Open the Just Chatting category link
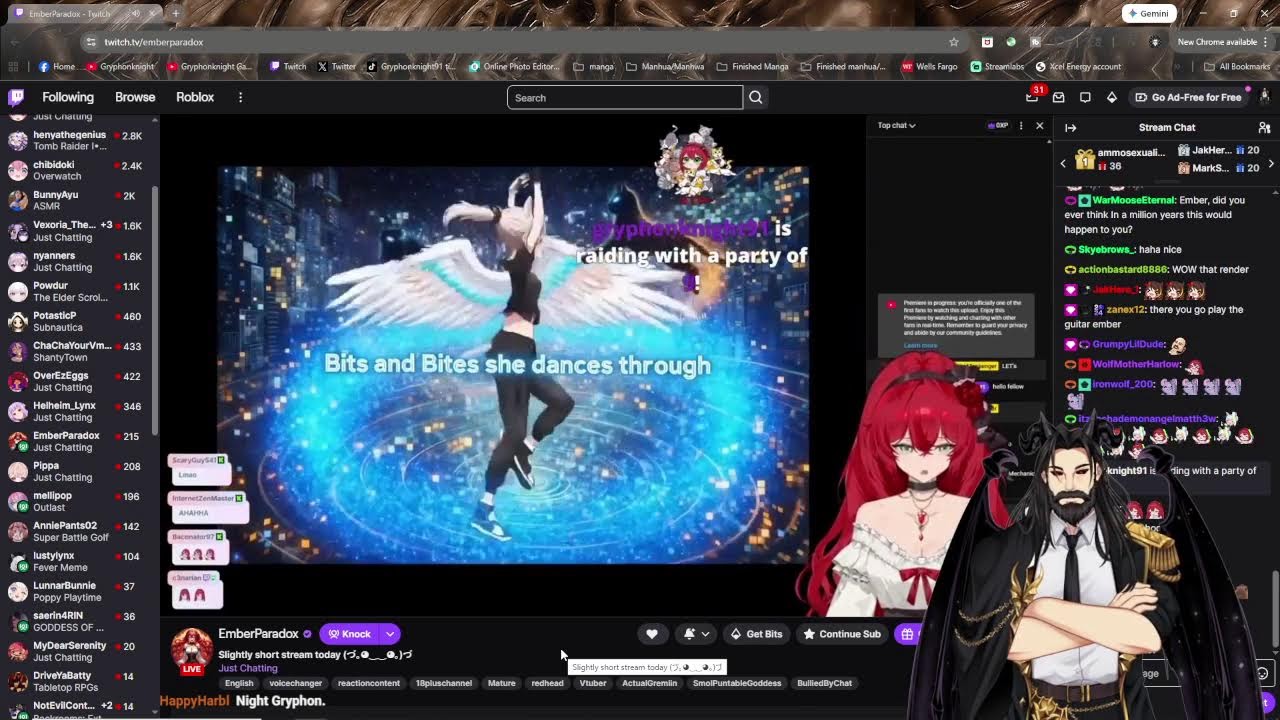This screenshot has width=1280, height=720. pos(248,668)
